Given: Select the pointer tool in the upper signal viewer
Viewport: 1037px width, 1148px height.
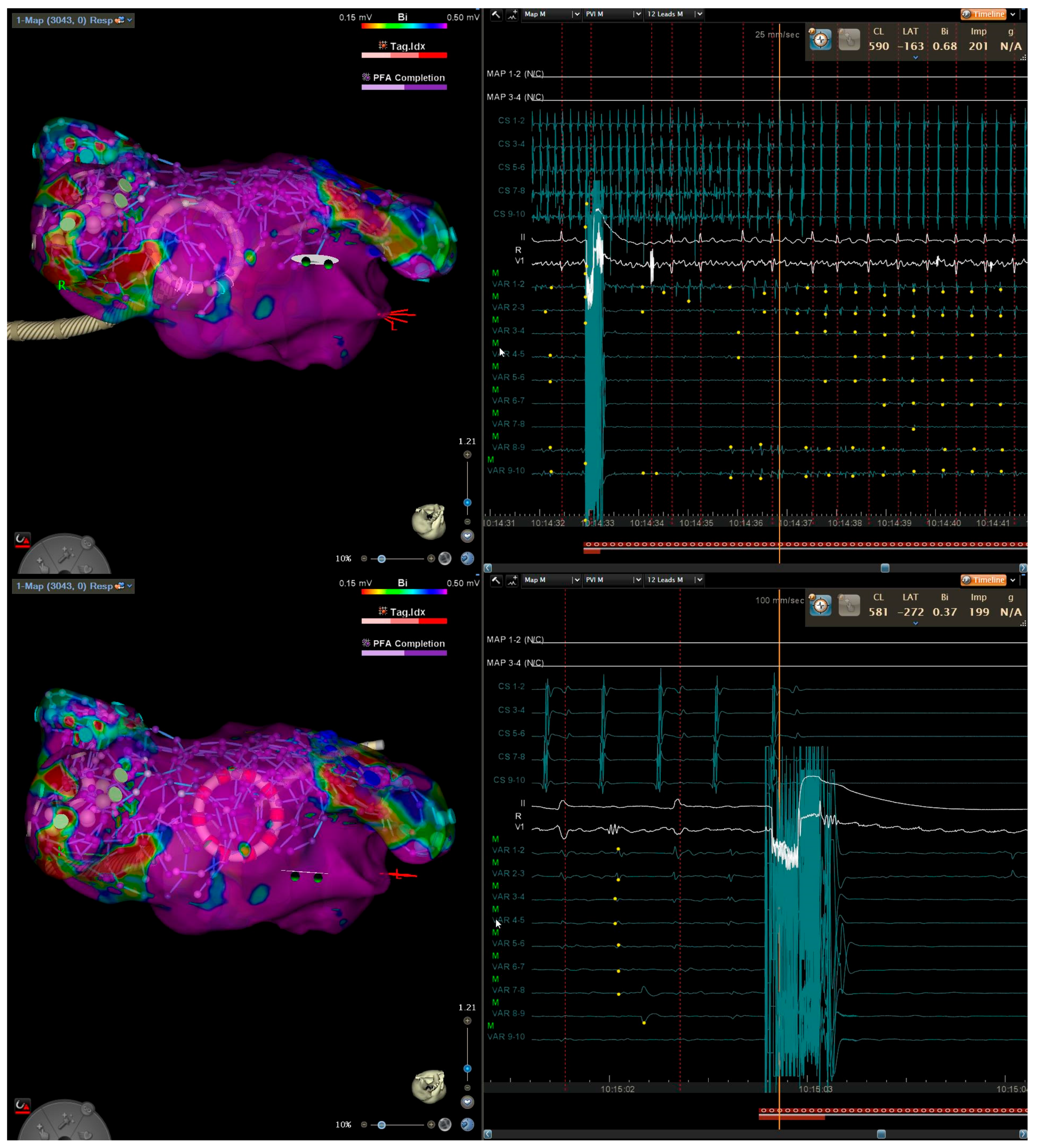Looking at the screenshot, I should point(497,14).
